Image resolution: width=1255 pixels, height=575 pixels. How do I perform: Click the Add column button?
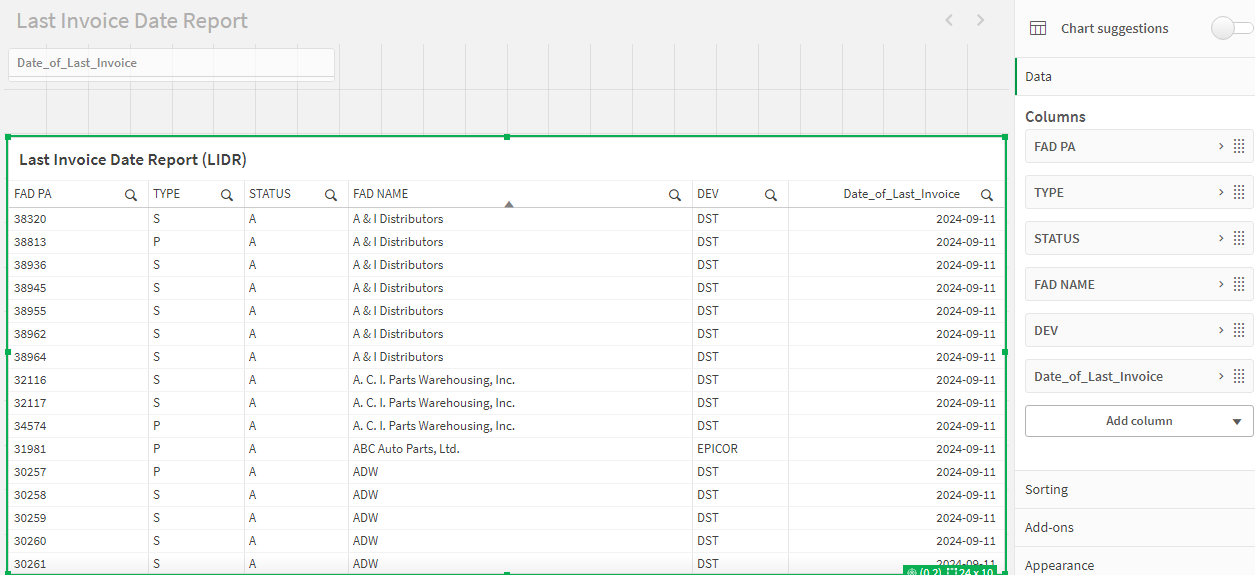[x=1139, y=421]
